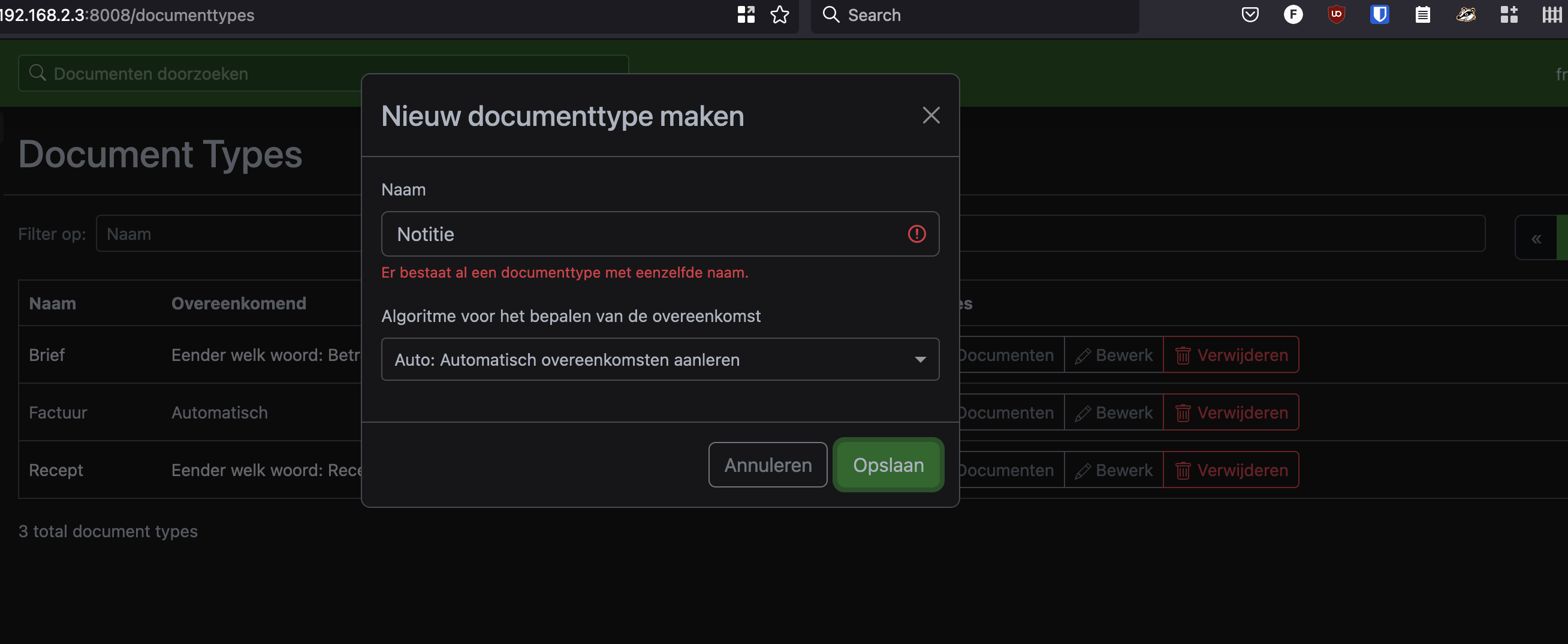
Task: Open the Bitwarden shield extension icon
Action: 1379,14
